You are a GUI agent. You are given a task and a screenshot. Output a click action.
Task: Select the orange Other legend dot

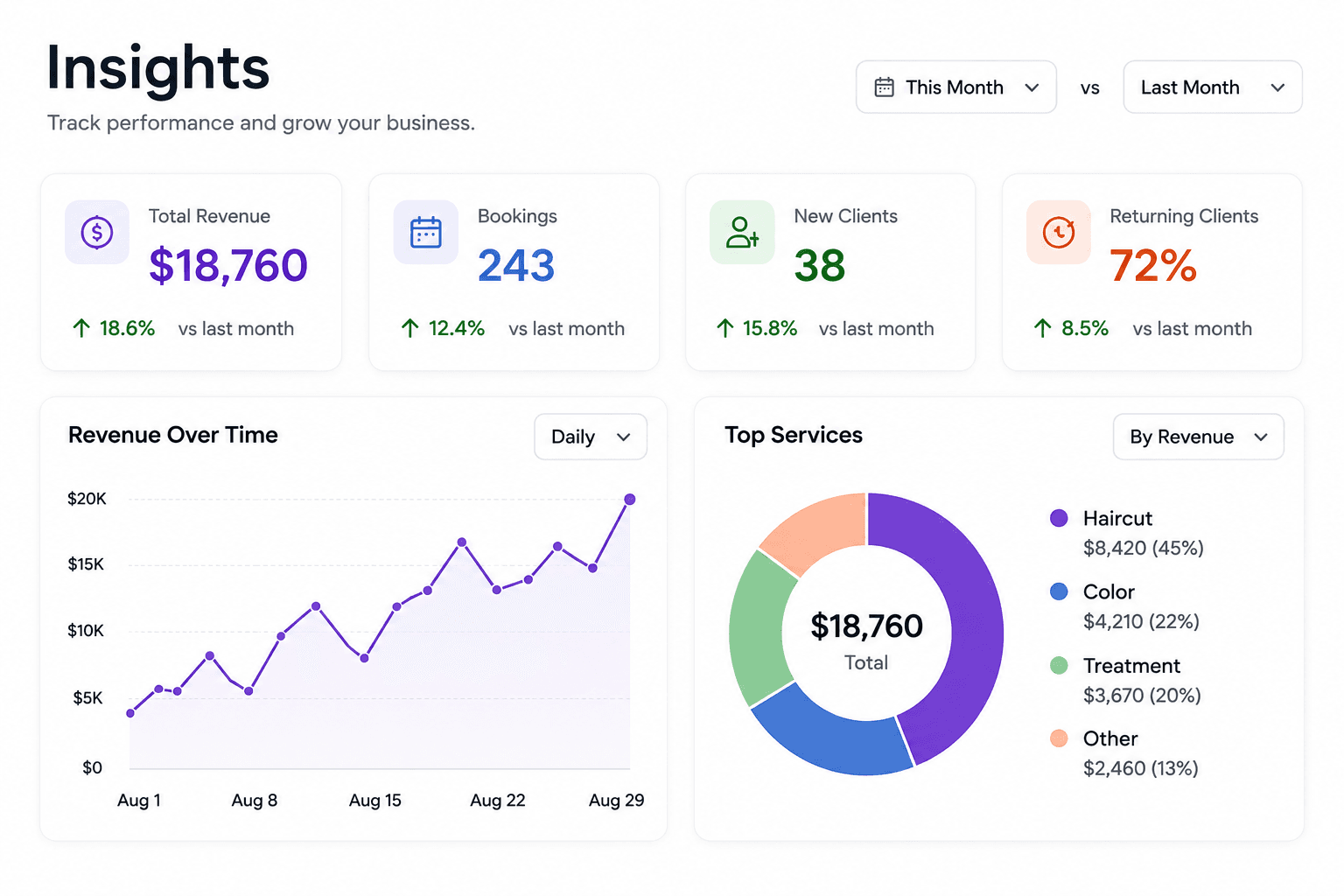(1059, 738)
